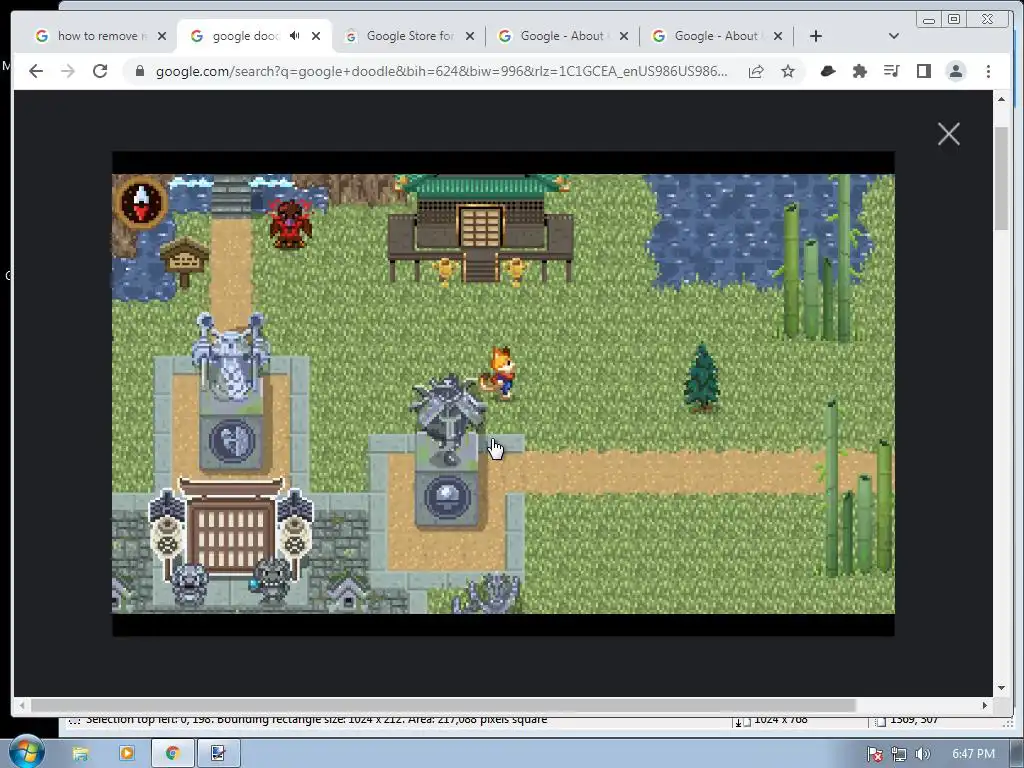Click the vertical scrollbar up arrow
Screen dimensions: 1024x768
[1001, 99]
